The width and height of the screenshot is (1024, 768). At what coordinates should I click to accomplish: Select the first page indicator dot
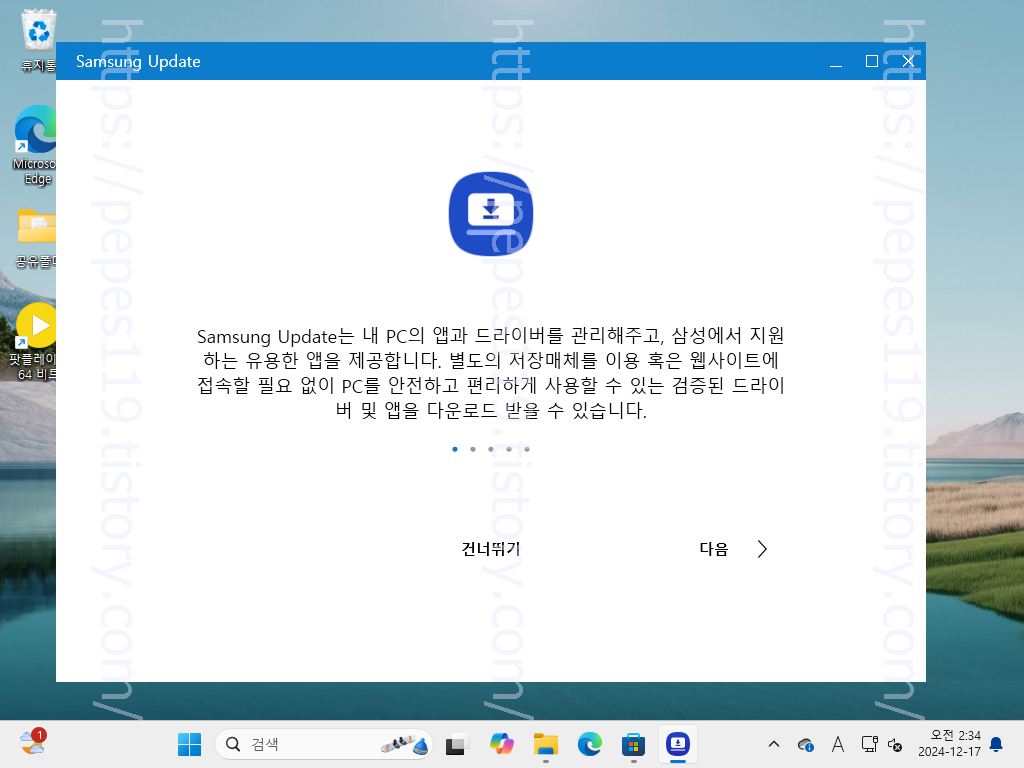coord(455,449)
